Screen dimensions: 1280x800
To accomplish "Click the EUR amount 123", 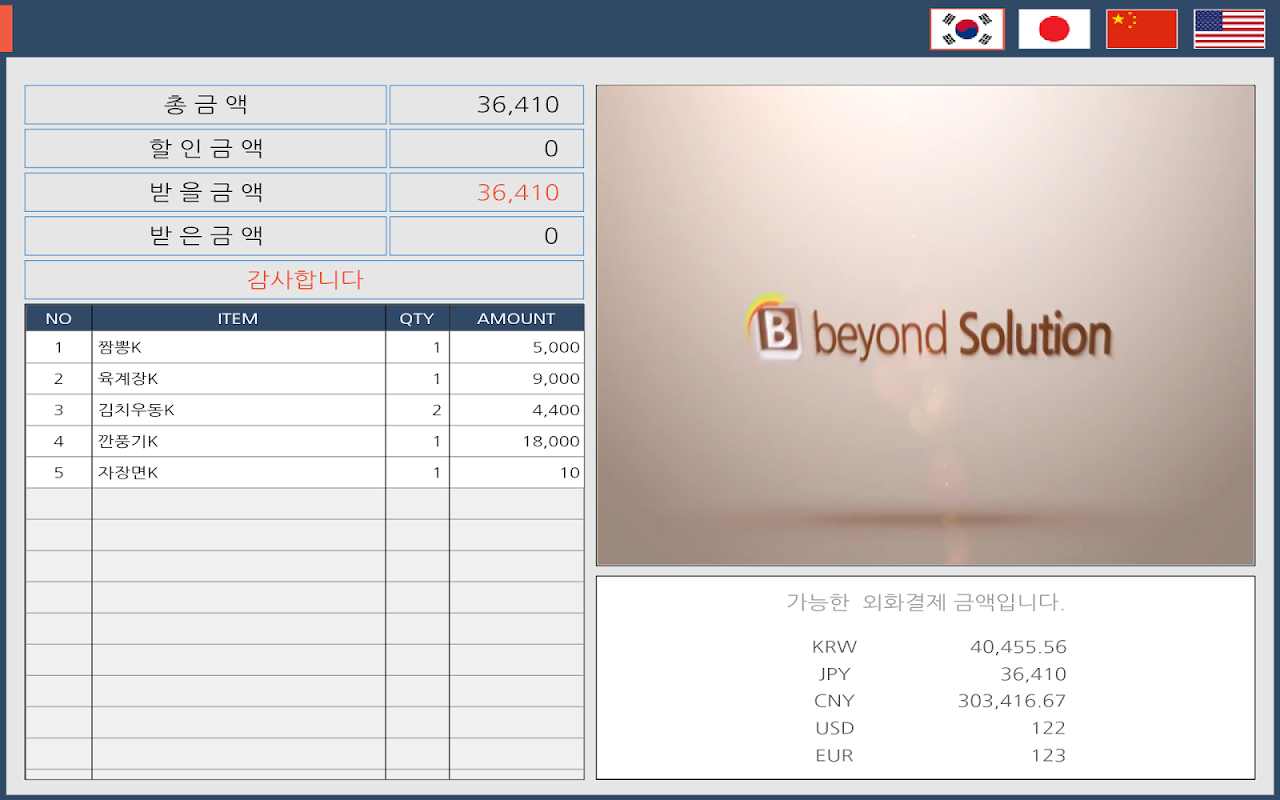I will point(1048,755).
